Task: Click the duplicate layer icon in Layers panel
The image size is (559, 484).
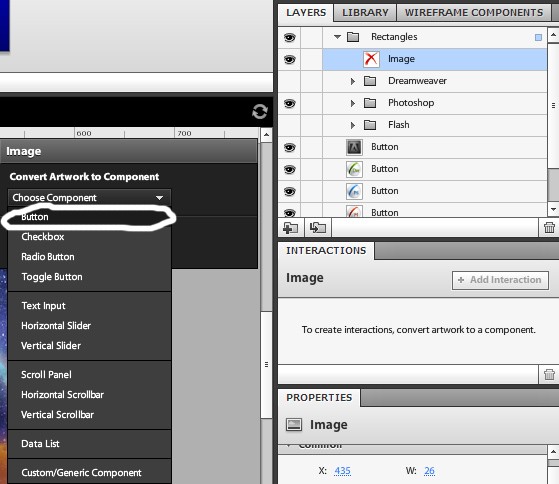Action: click(x=318, y=227)
